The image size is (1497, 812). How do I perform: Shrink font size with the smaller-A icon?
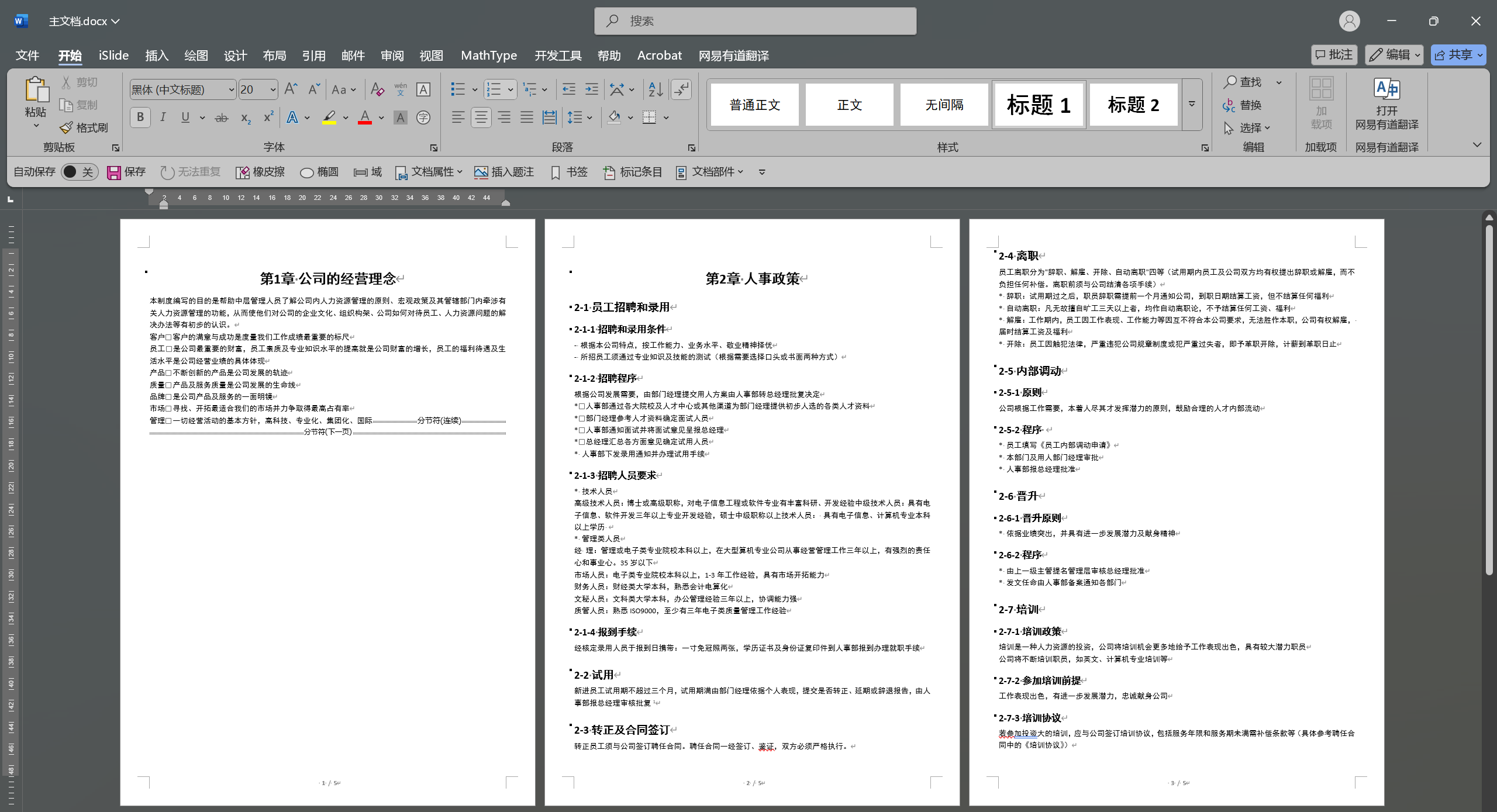314,89
